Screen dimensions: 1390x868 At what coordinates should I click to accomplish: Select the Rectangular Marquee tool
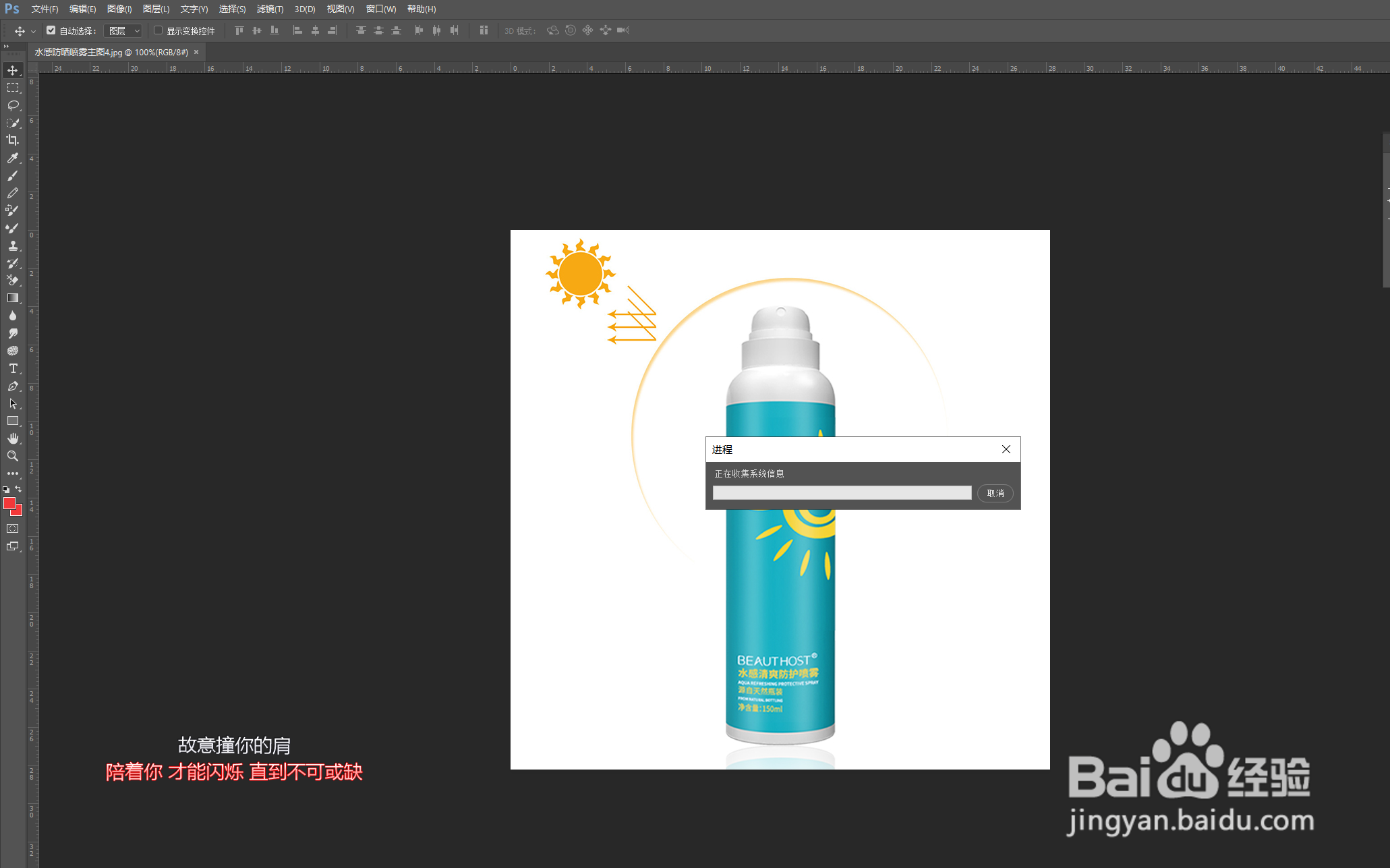coord(12,88)
